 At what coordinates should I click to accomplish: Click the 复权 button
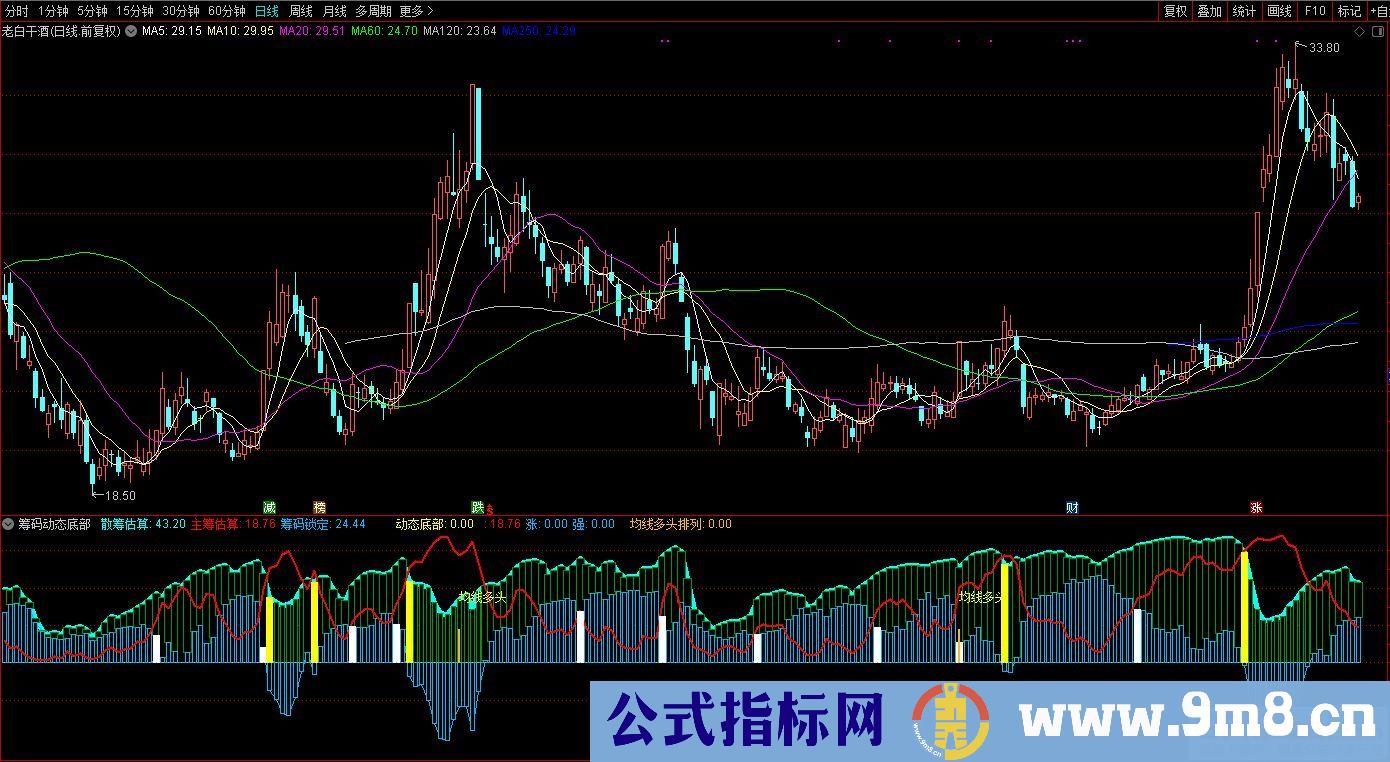click(x=1175, y=11)
